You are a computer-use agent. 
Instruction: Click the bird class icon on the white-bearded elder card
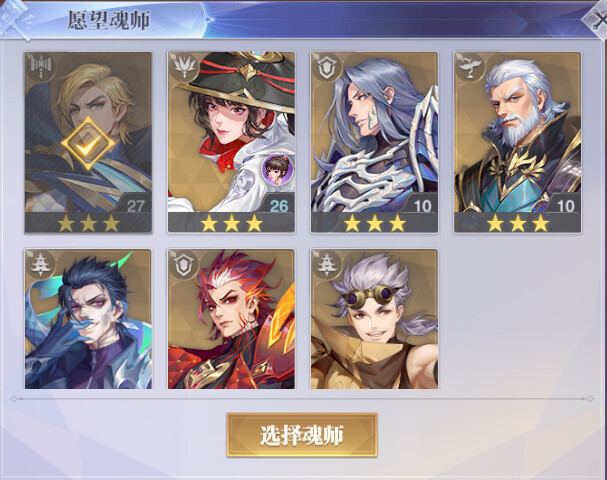click(470, 67)
